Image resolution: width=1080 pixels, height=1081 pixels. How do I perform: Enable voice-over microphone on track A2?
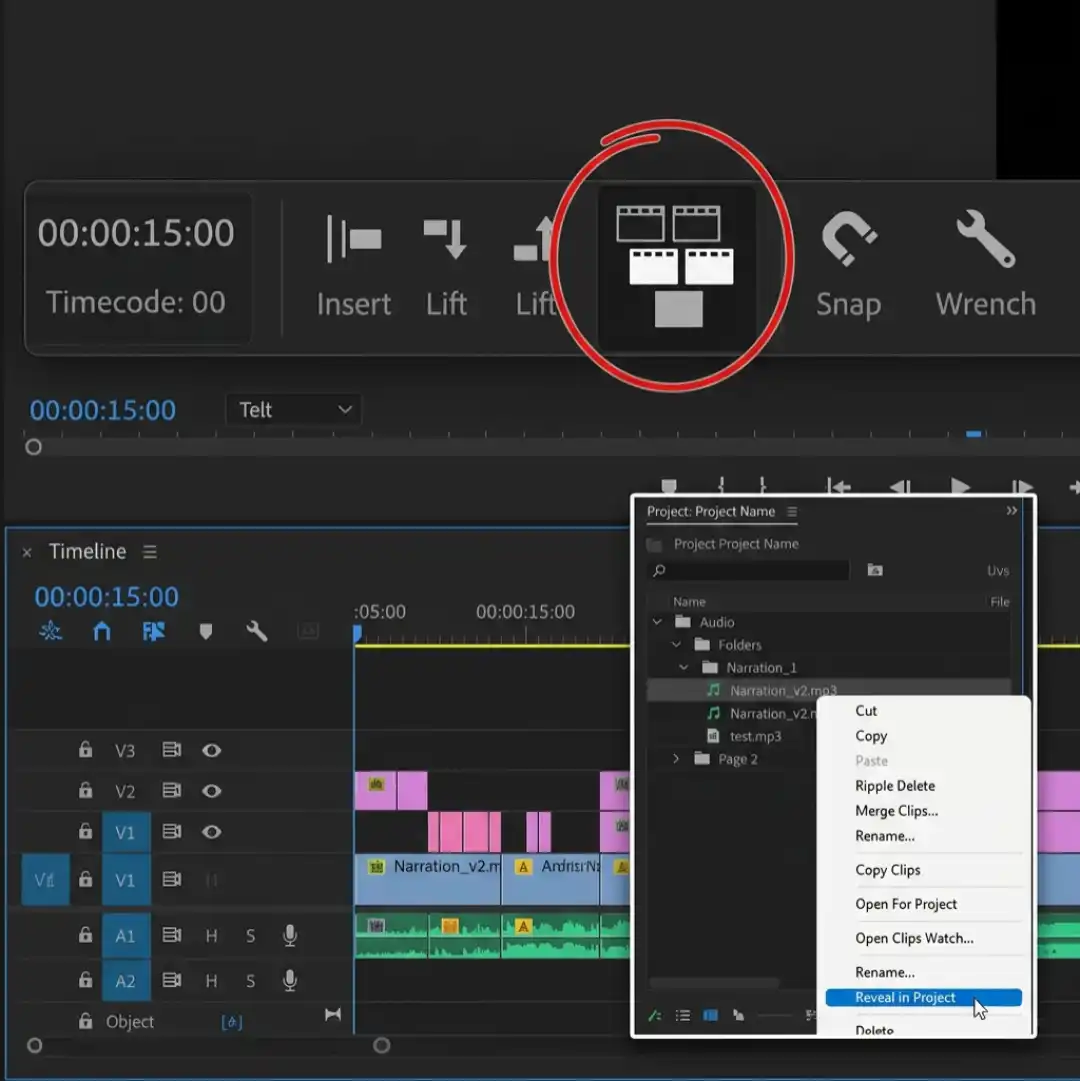pos(290,980)
